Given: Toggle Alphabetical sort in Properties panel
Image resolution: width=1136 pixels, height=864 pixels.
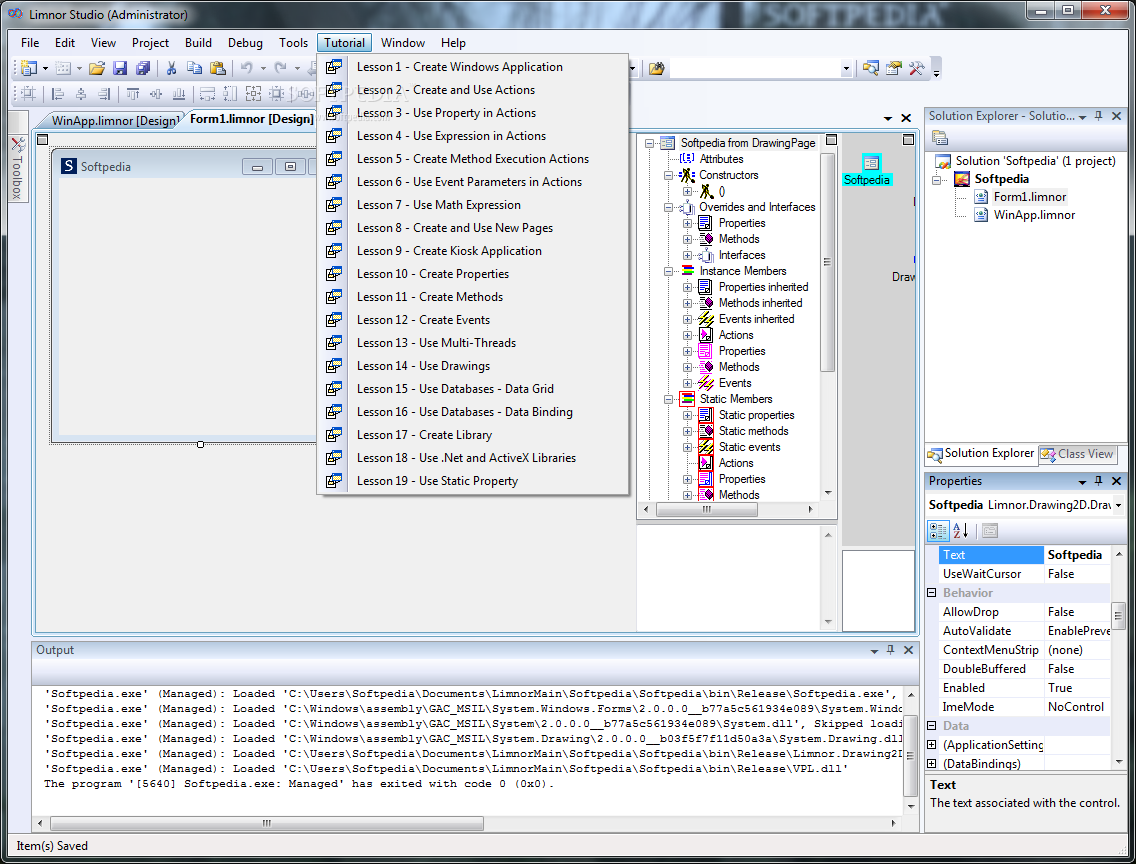Looking at the screenshot, I should (961, 531).
